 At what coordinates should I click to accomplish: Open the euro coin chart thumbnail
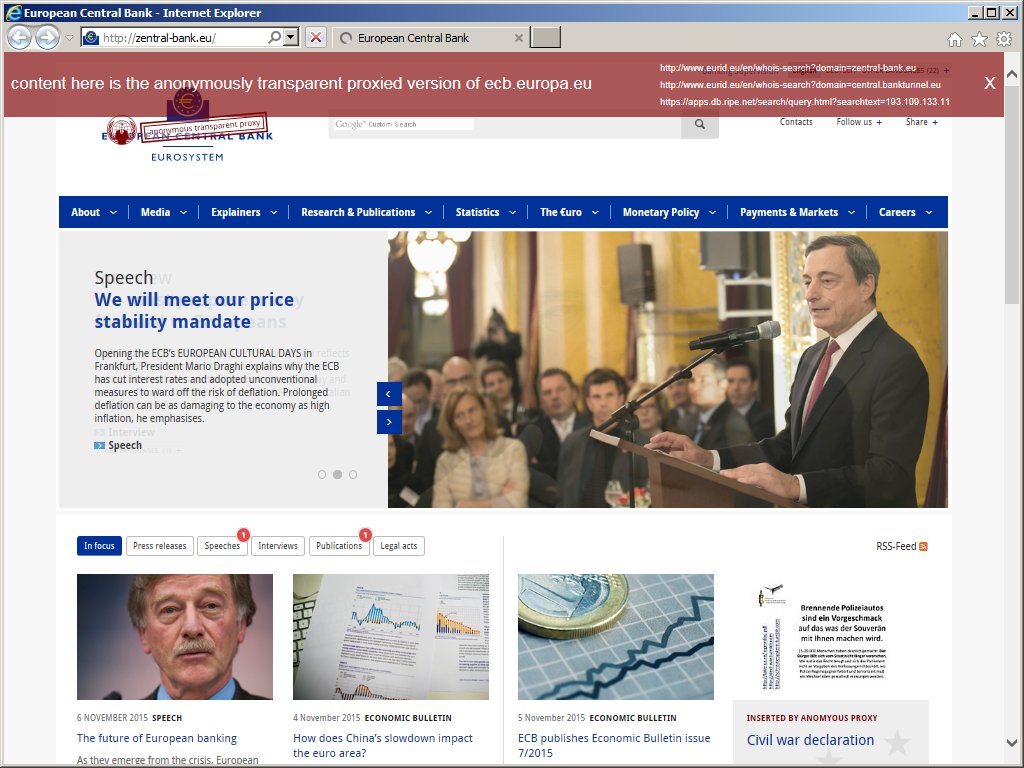pos(616,637)
